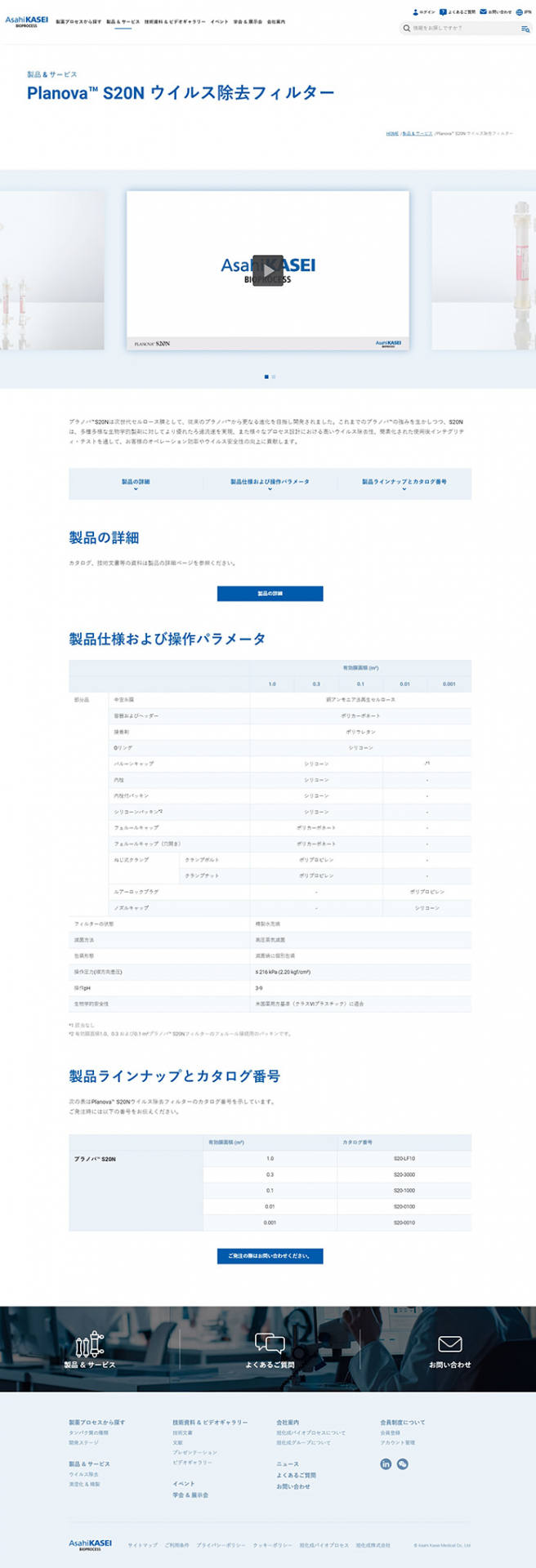536x1568 pixels.
Task: Open footer 旭化成グループについて link
Action: point(303,1443)
